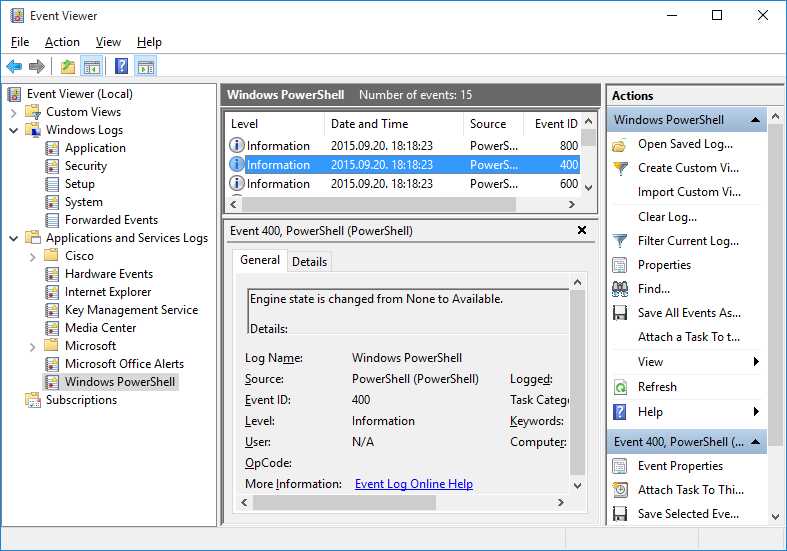This screenshot has height=551, width=787.
Task: Click Attach Task To This Event icon
Action: [x=620, y=490]
